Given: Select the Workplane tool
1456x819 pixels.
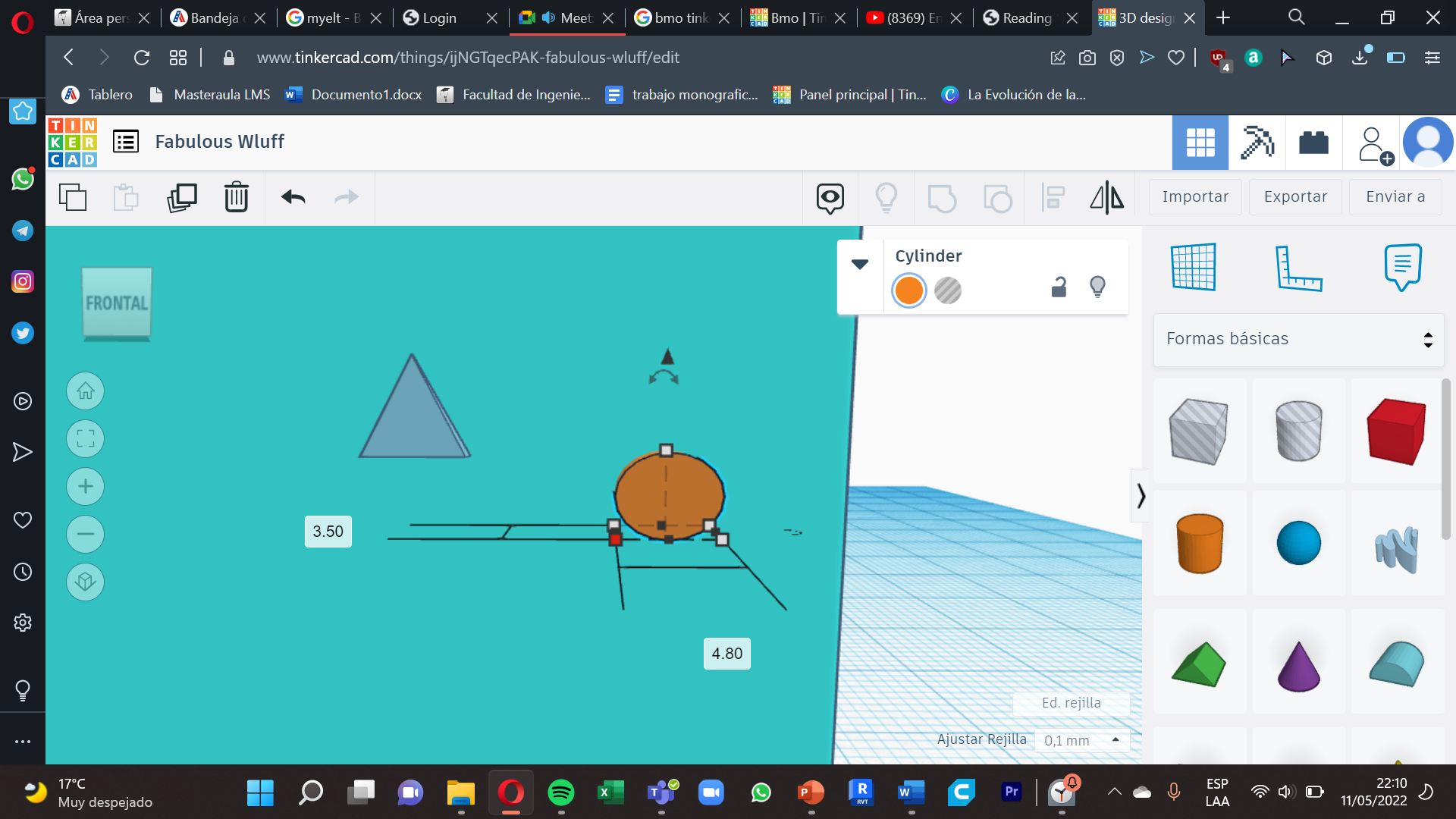Looking at the screenshot, I should (x=1194, y=267).
